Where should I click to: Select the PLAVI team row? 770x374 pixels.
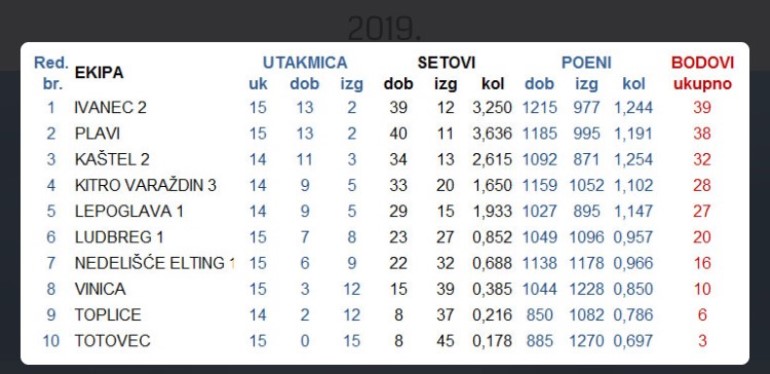tap(385, 134)
